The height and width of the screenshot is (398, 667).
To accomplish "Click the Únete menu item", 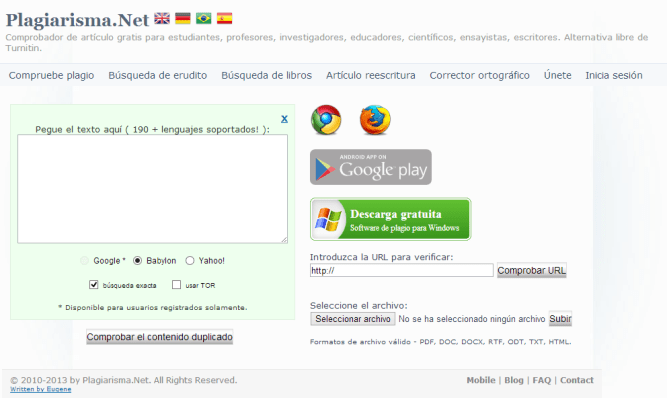I will (557, 75).
